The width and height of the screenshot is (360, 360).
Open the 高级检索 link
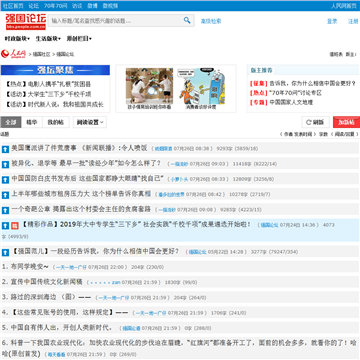coord(211,21)
